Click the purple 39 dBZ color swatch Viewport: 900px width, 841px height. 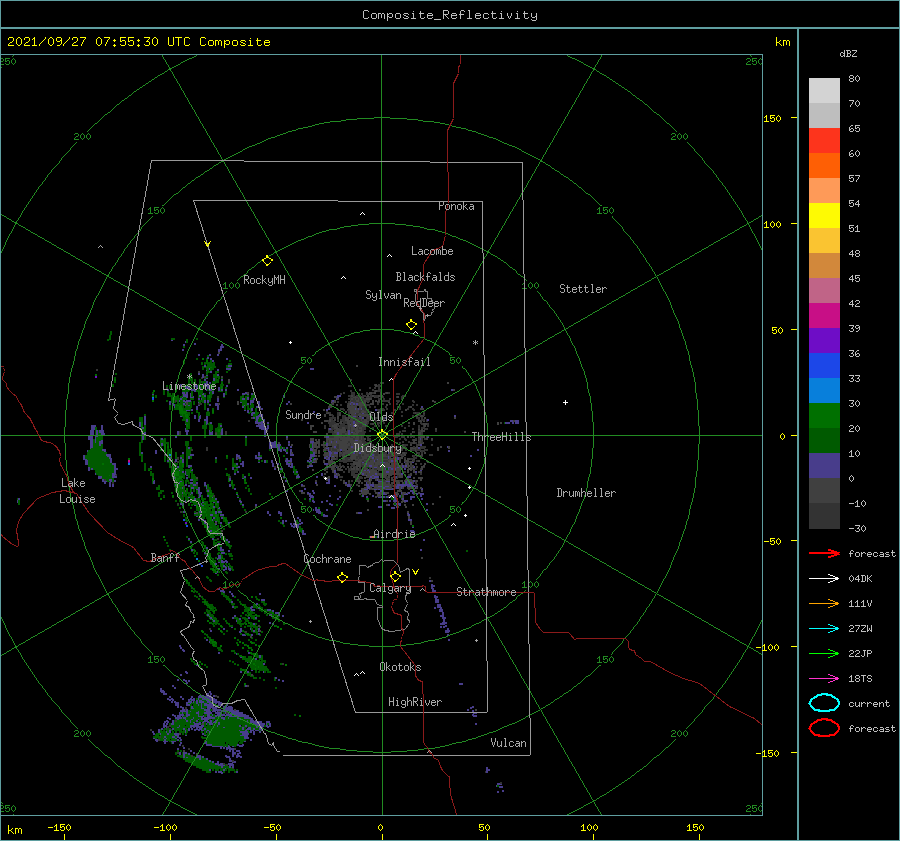click(824, 340)
